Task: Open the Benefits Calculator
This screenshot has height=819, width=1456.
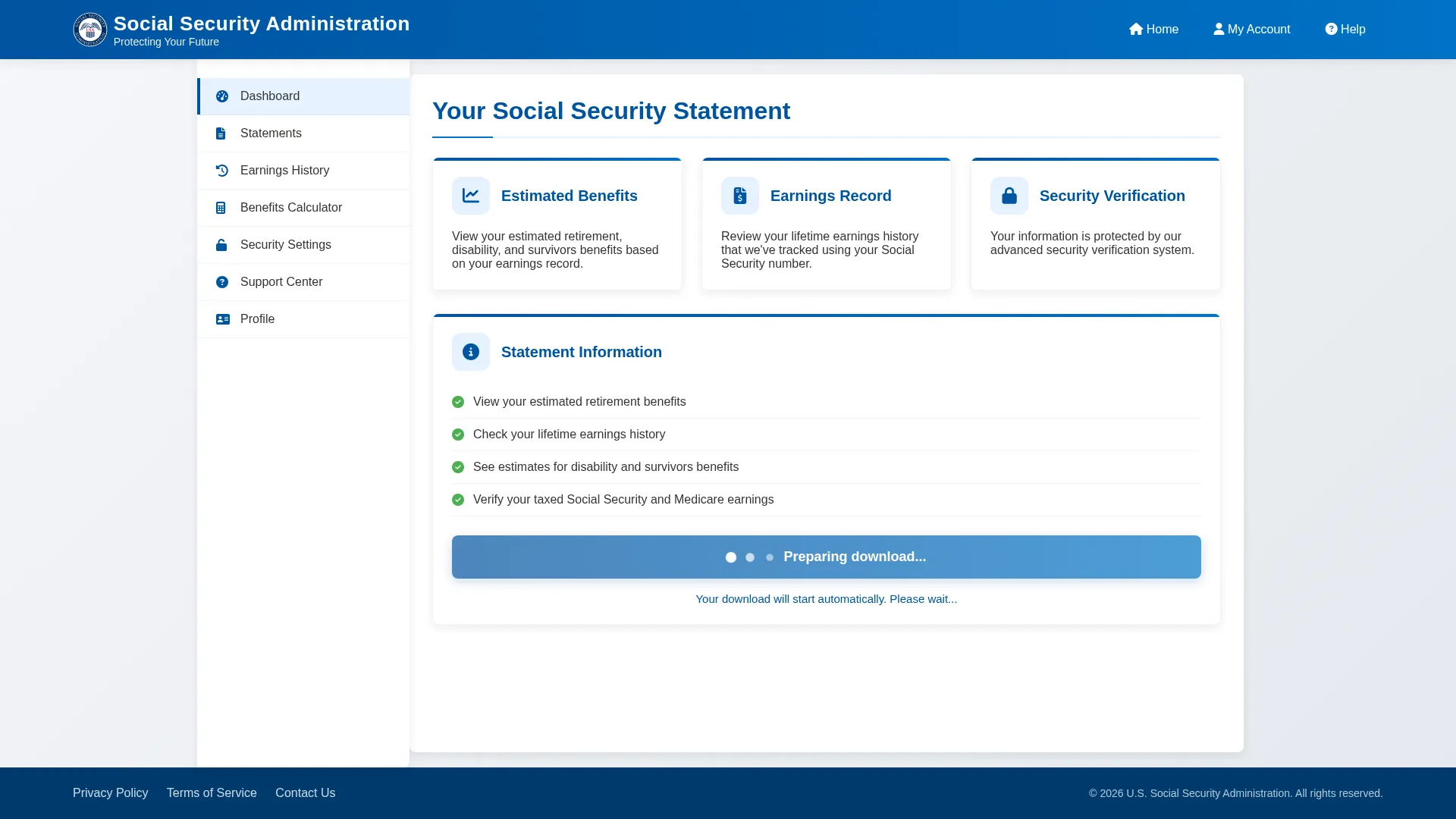Action: (x=303, y=208)
